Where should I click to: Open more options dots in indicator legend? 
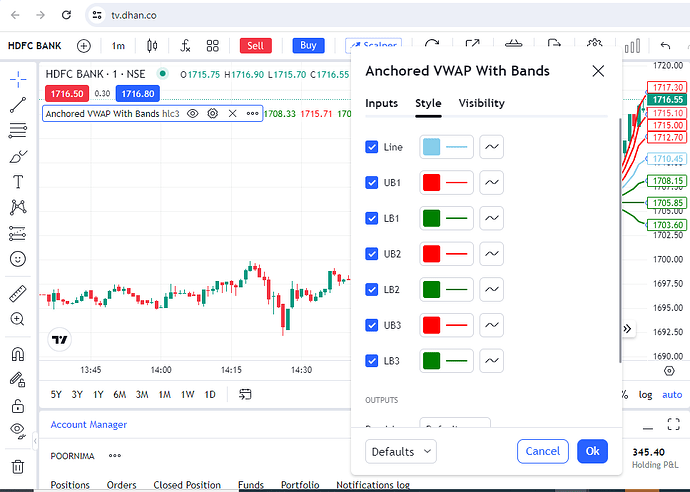[252, 114]
